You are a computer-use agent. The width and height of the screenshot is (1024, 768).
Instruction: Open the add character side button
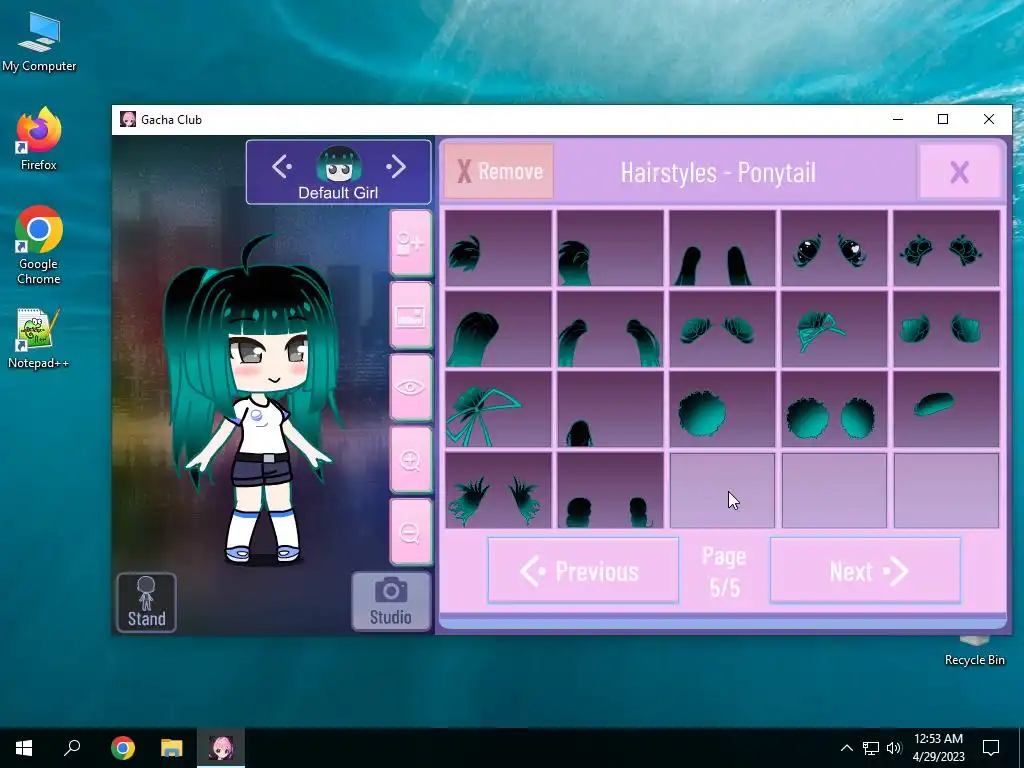[x=411, y=244]
